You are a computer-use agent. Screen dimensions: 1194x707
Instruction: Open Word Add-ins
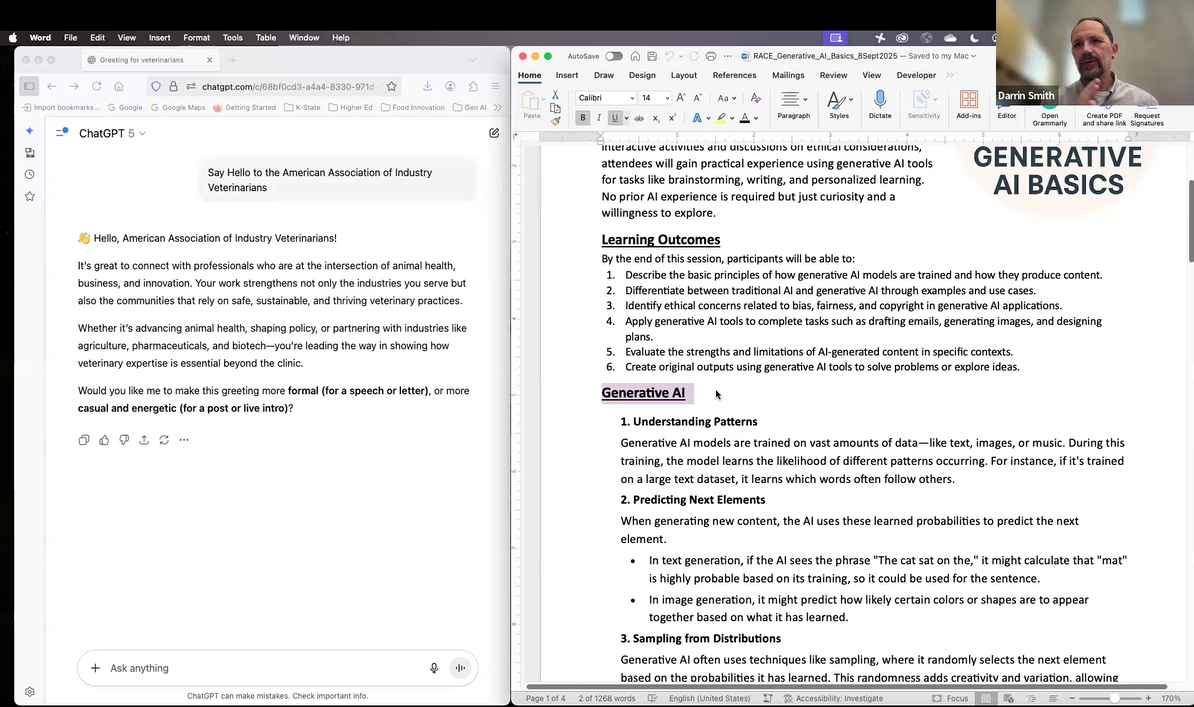coord(968,103)
